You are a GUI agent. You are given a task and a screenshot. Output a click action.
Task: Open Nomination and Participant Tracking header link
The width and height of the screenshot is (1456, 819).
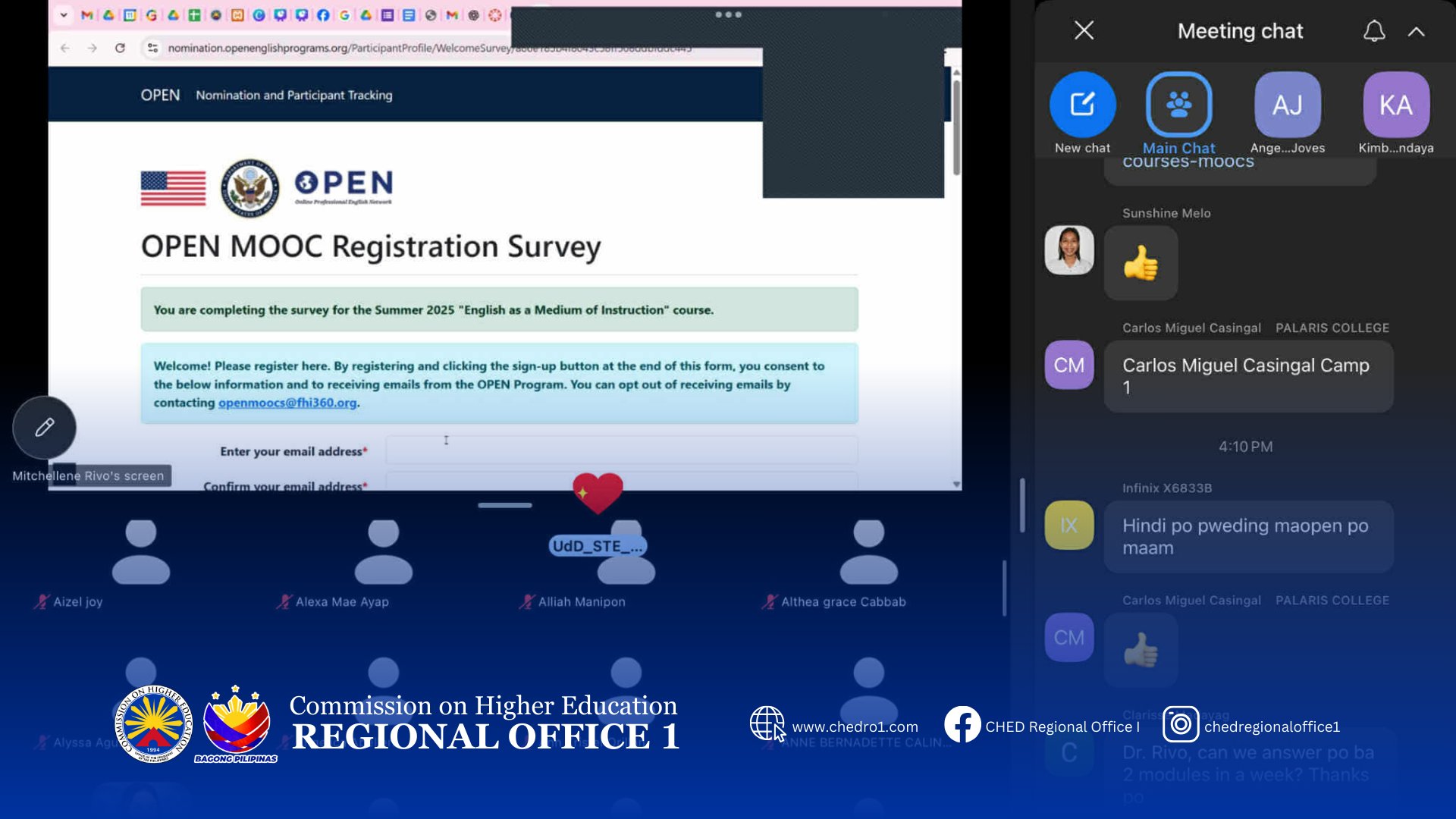pyautogui.click(x=294, y=95)
